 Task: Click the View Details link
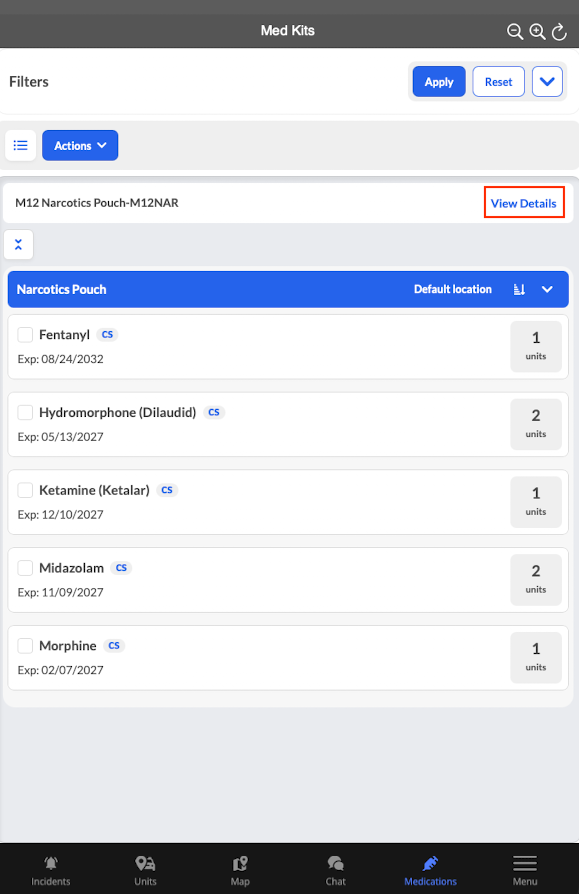524,204
